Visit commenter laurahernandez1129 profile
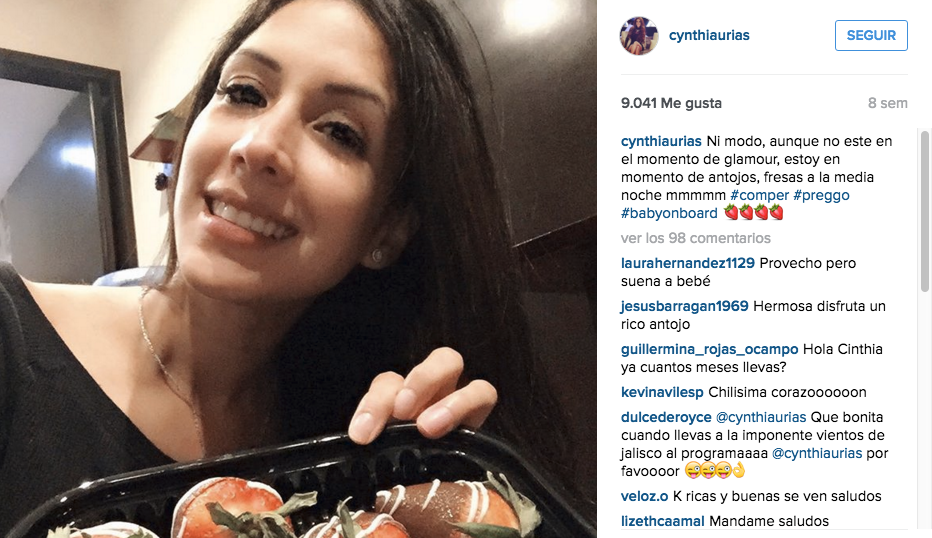This screenshot has height=538, width=932. (x=688, y=263)
